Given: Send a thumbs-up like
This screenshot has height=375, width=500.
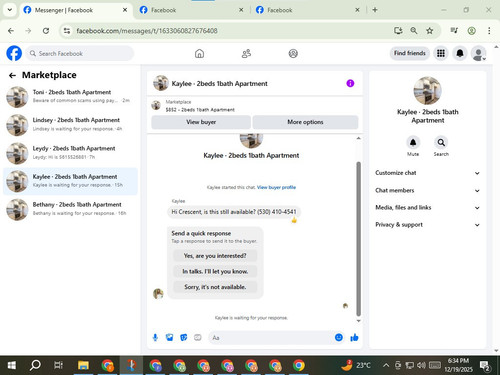Looking at the screenshot, I should pyautogui.click(x=354, y=338).
